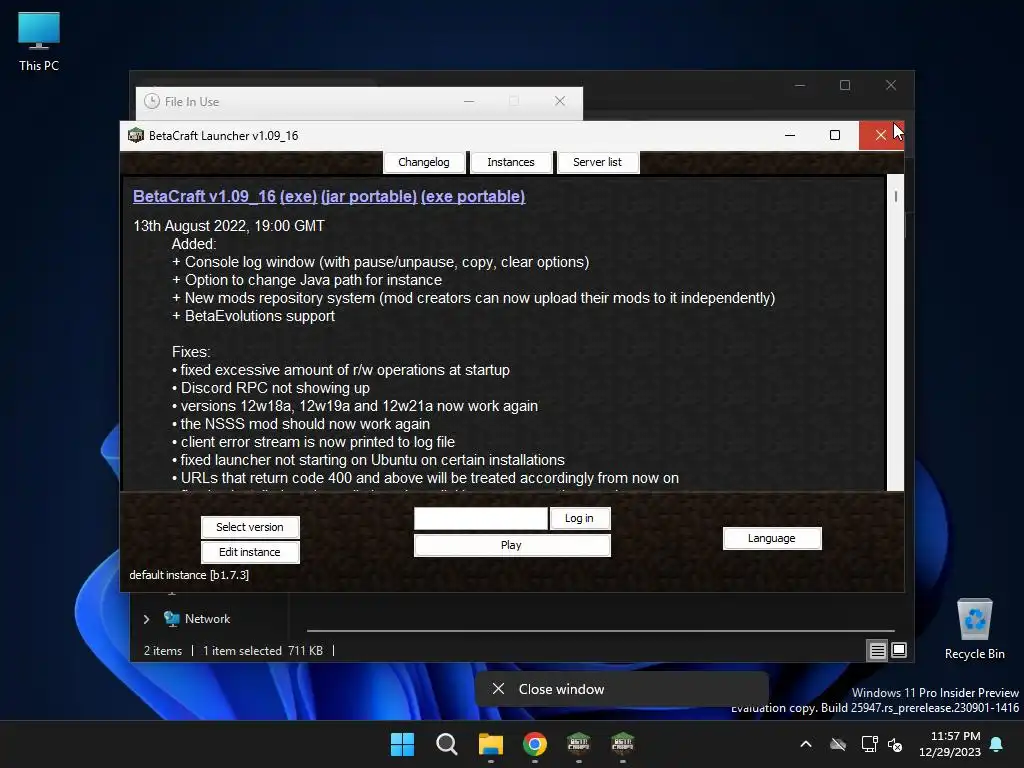This screenshot has width=1024, height=768.
Task: Click the username input field
Action: (x=481, y=519)
